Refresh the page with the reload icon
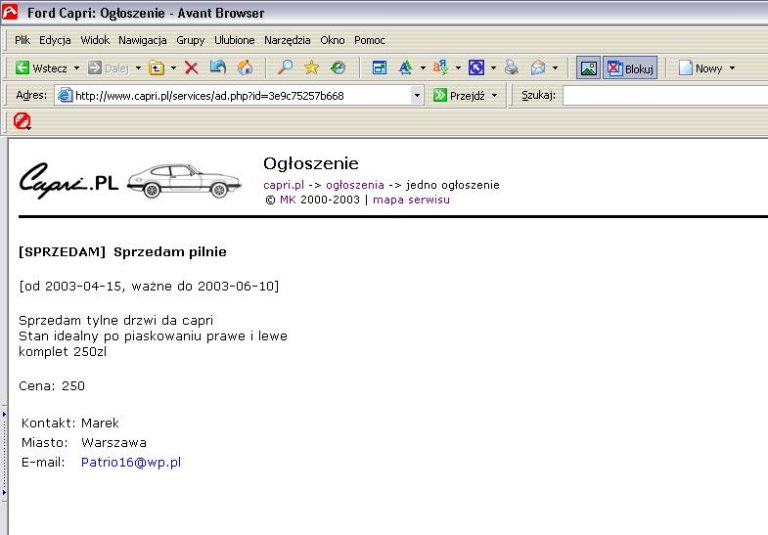The image size is (768, 535). [218, 68]
